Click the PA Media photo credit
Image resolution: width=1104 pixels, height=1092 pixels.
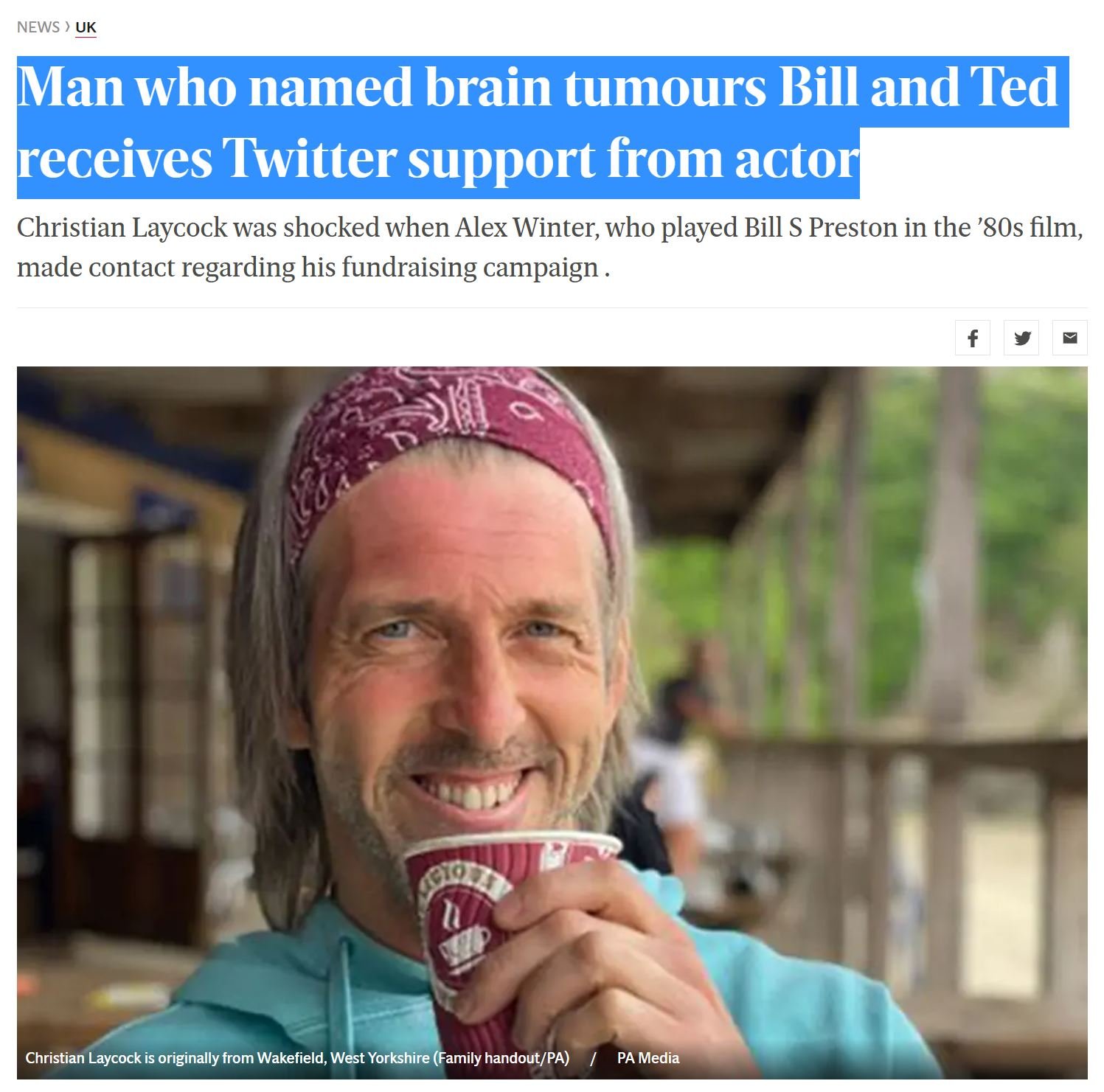[x=648, y=1058]
